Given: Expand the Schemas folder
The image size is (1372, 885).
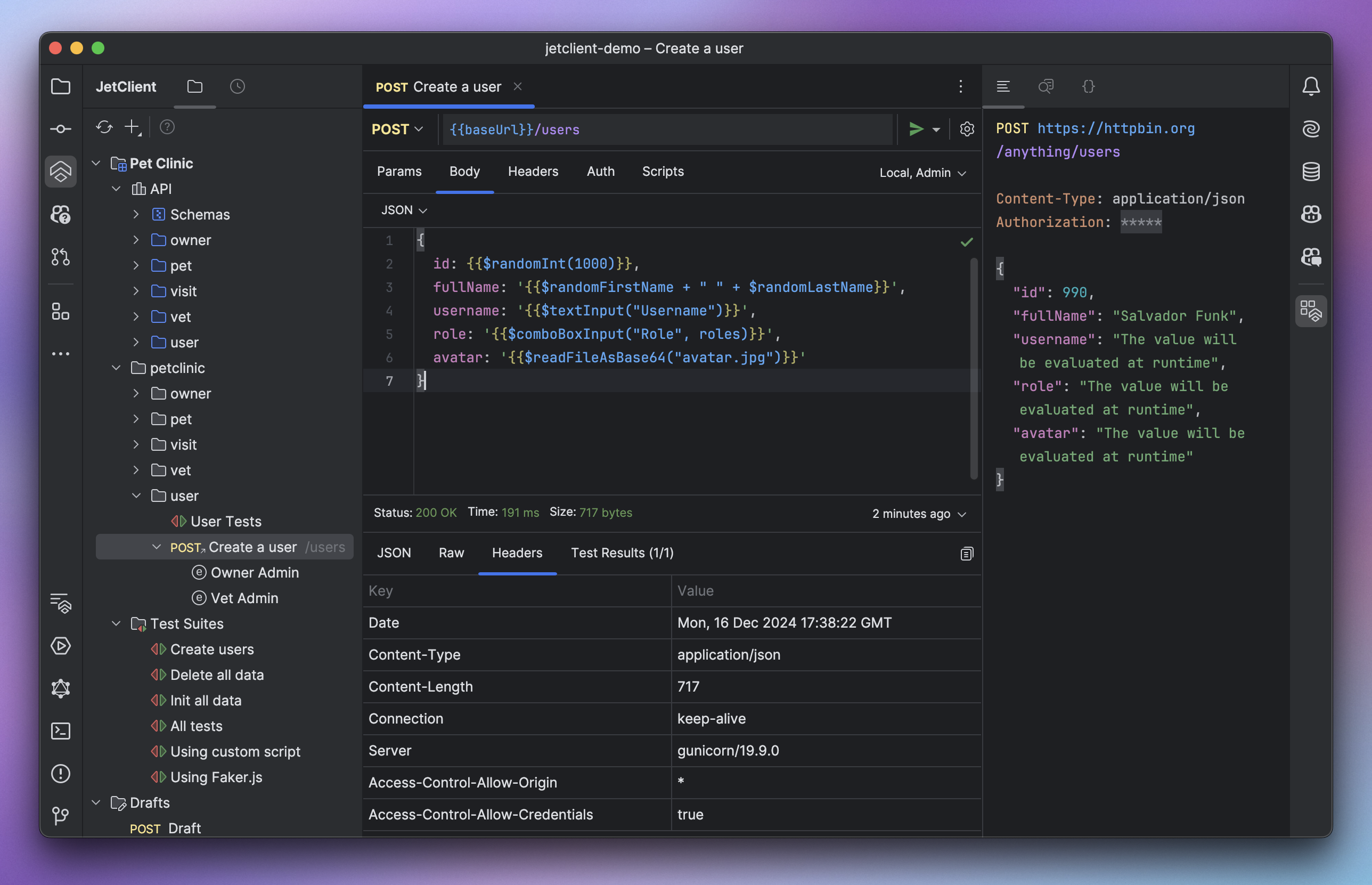Looking at the screenshot, I should (136, 214).
